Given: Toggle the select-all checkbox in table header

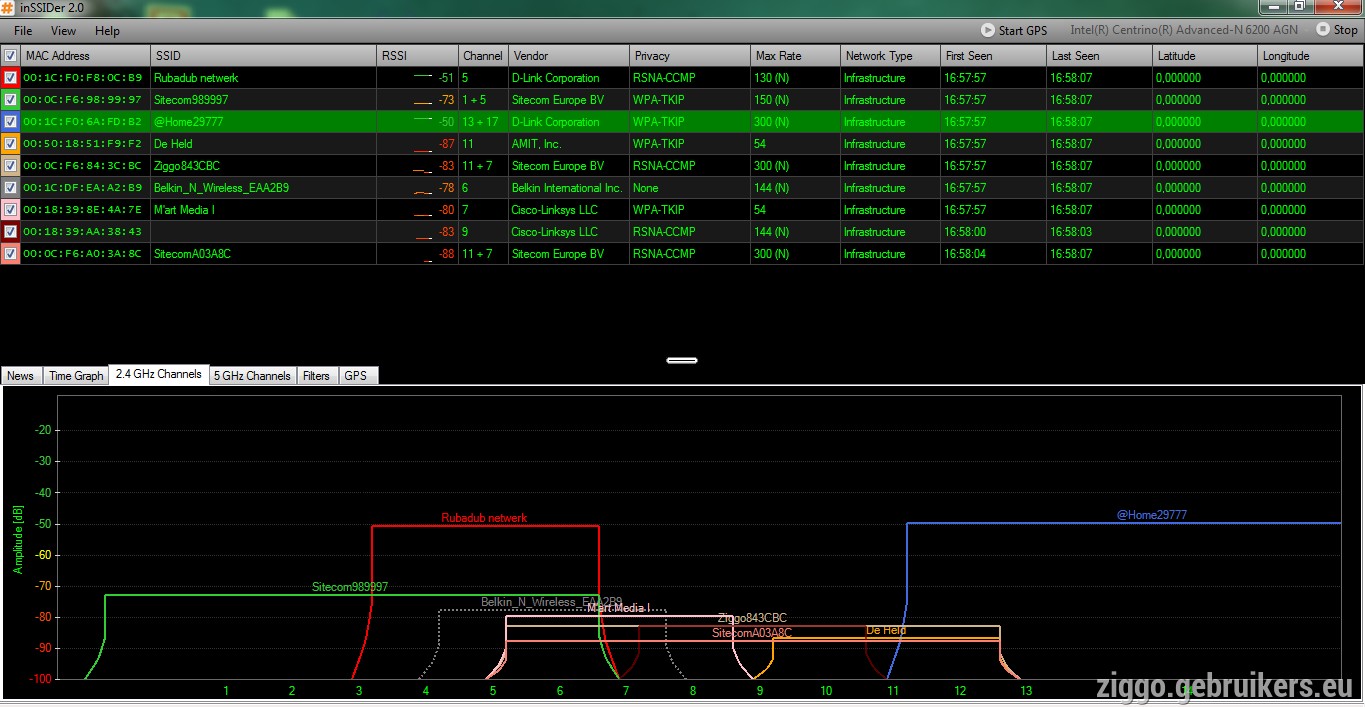Looking at the screenshot, I should [x=10, y=56].
